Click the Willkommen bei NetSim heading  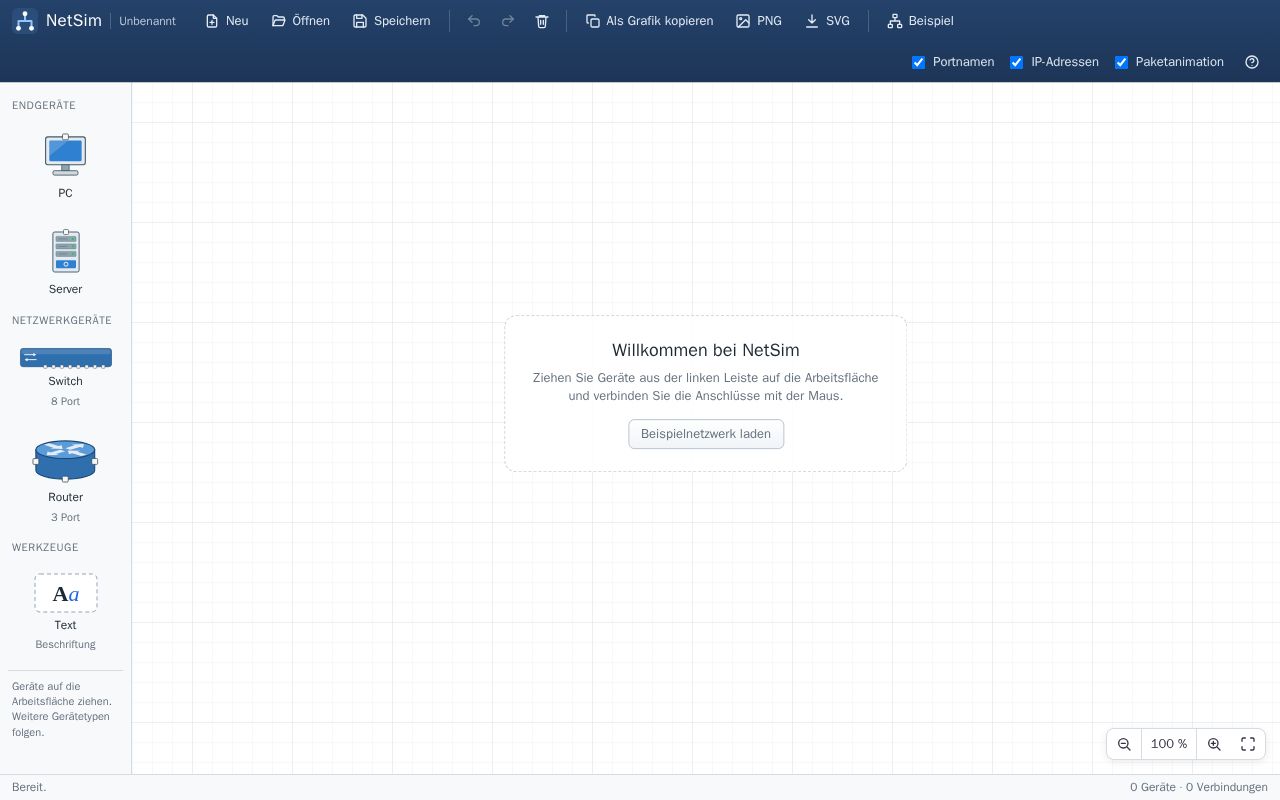click(x=706, y=350)
